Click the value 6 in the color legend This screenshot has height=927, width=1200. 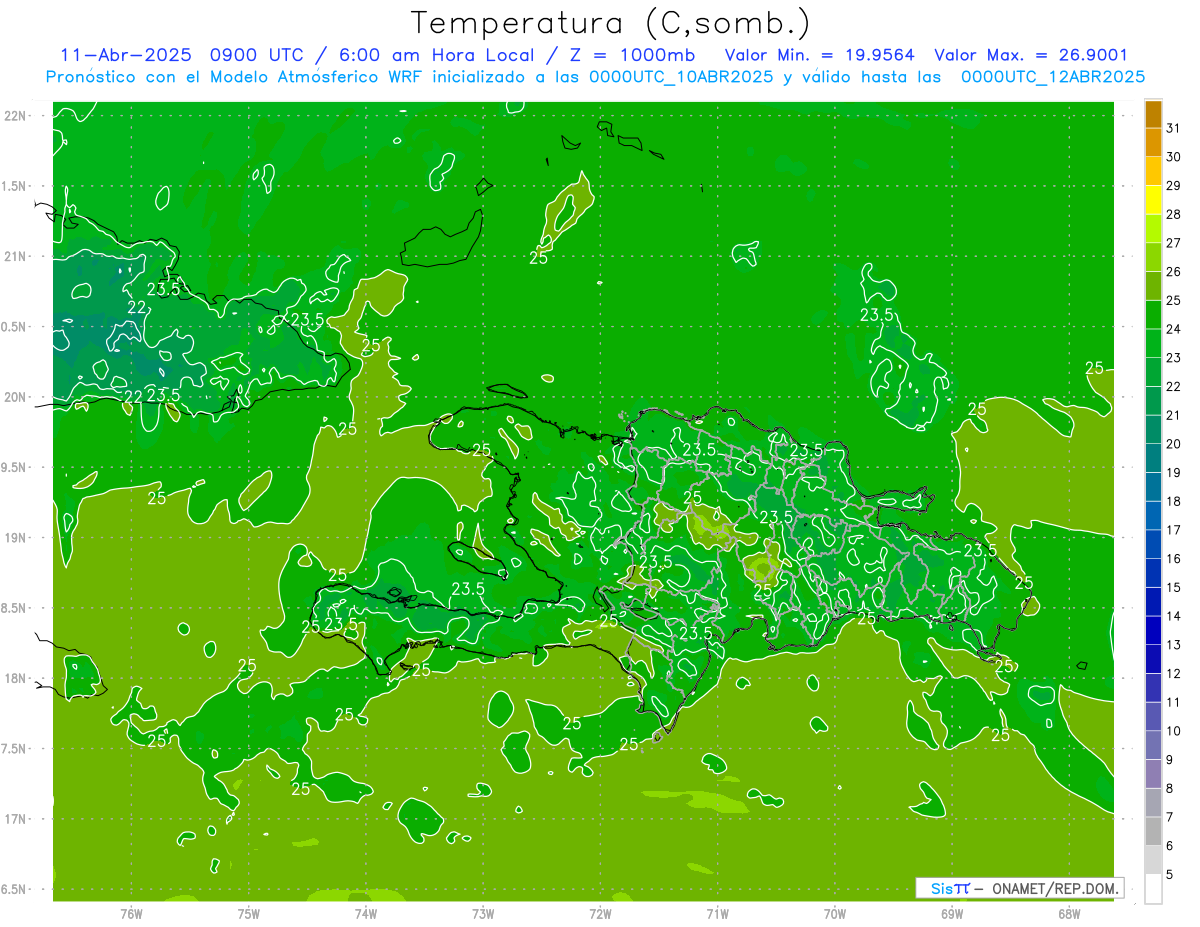click(x=1171, y=846)
